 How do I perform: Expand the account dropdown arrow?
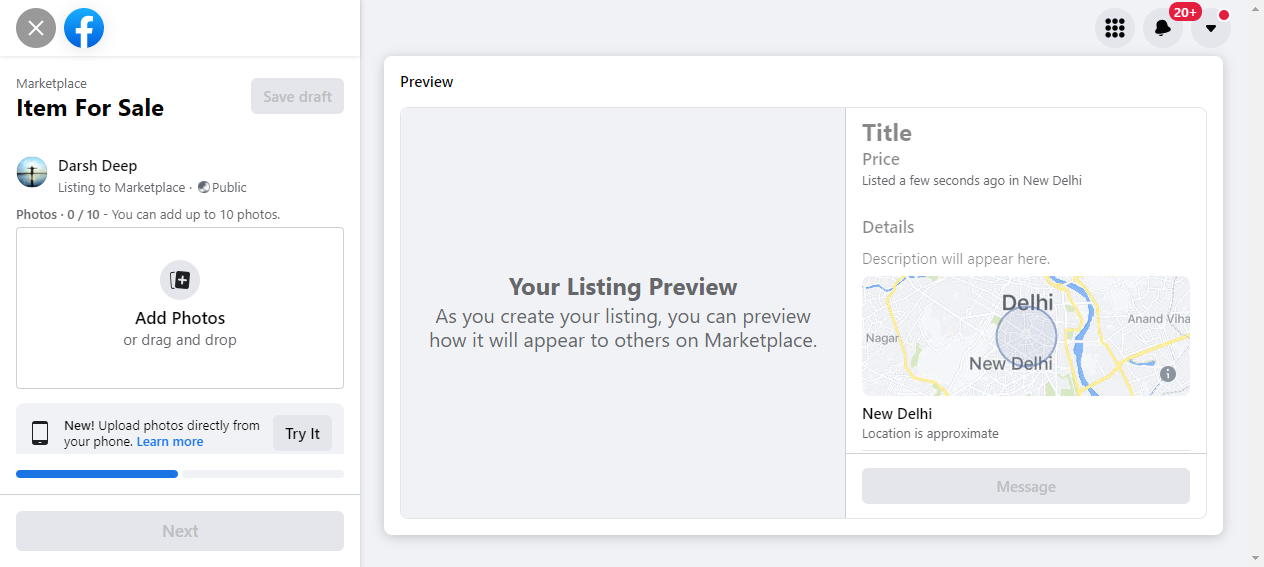1211,28
